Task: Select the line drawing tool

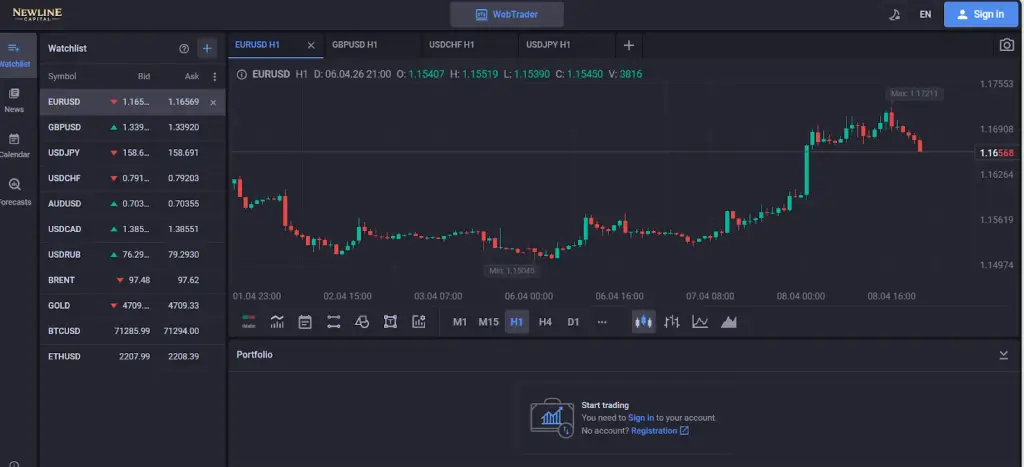Action: tap(334, 322)
